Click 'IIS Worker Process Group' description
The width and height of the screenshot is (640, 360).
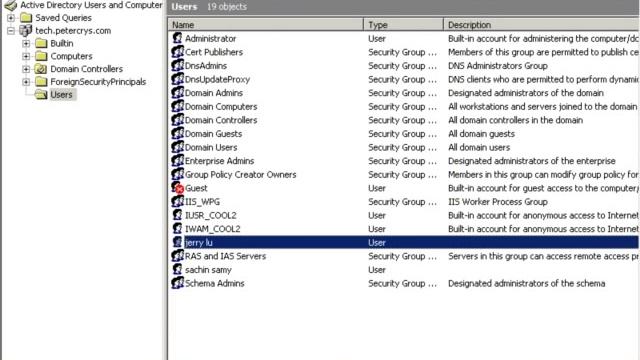click(x=498, y=202)
